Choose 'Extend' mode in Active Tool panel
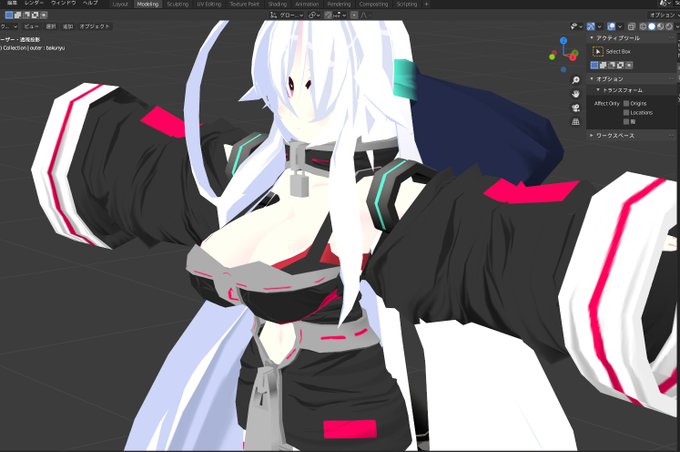680x452 pixels. click(603, 65)
